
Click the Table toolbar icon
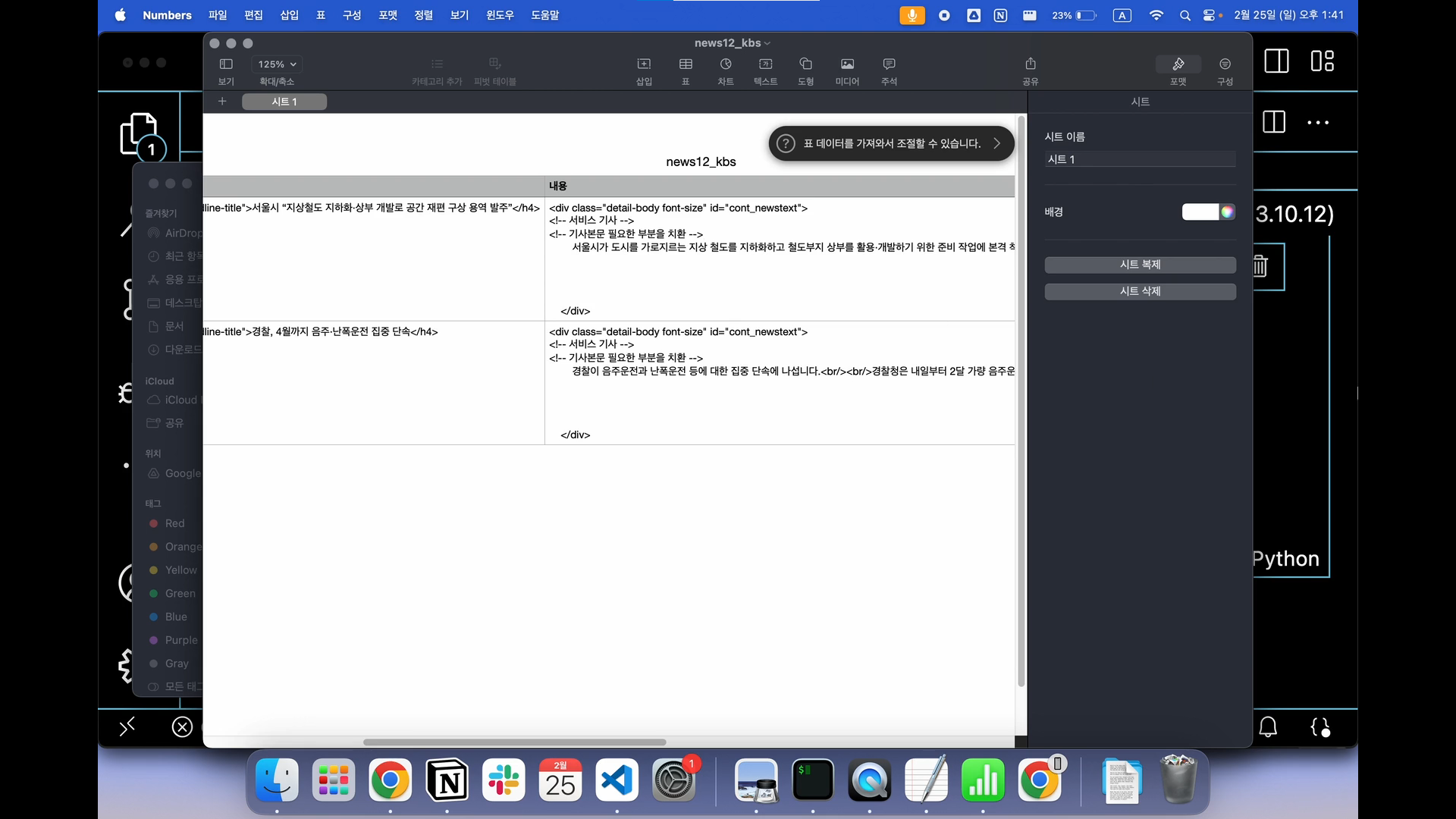tap(686, 64)
